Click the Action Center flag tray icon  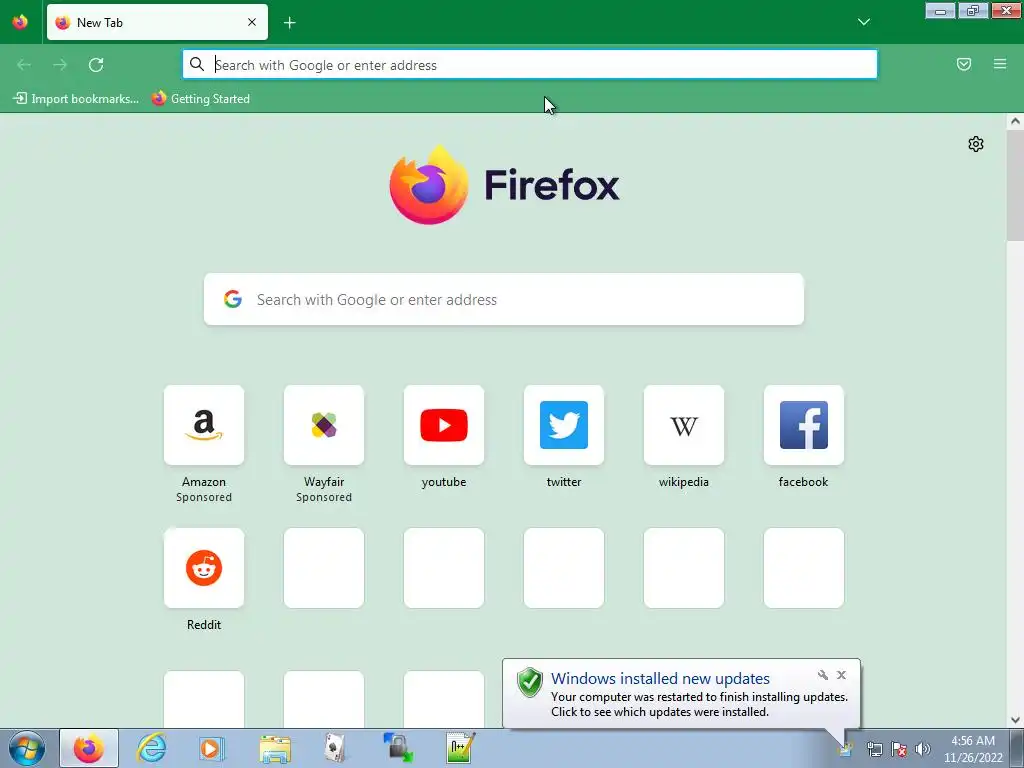point(899,749)
